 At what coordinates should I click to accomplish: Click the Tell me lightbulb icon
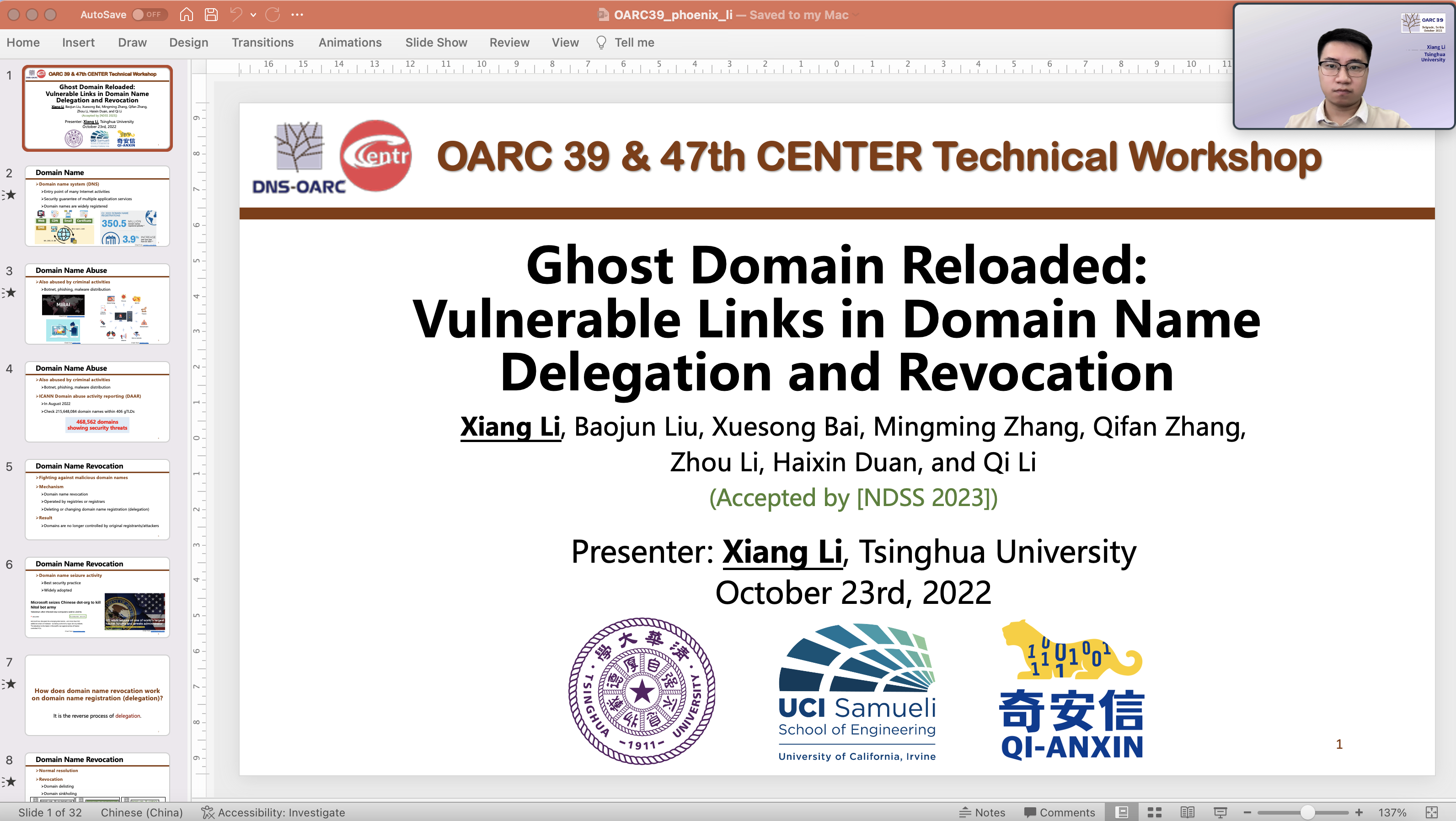[601, 43]
